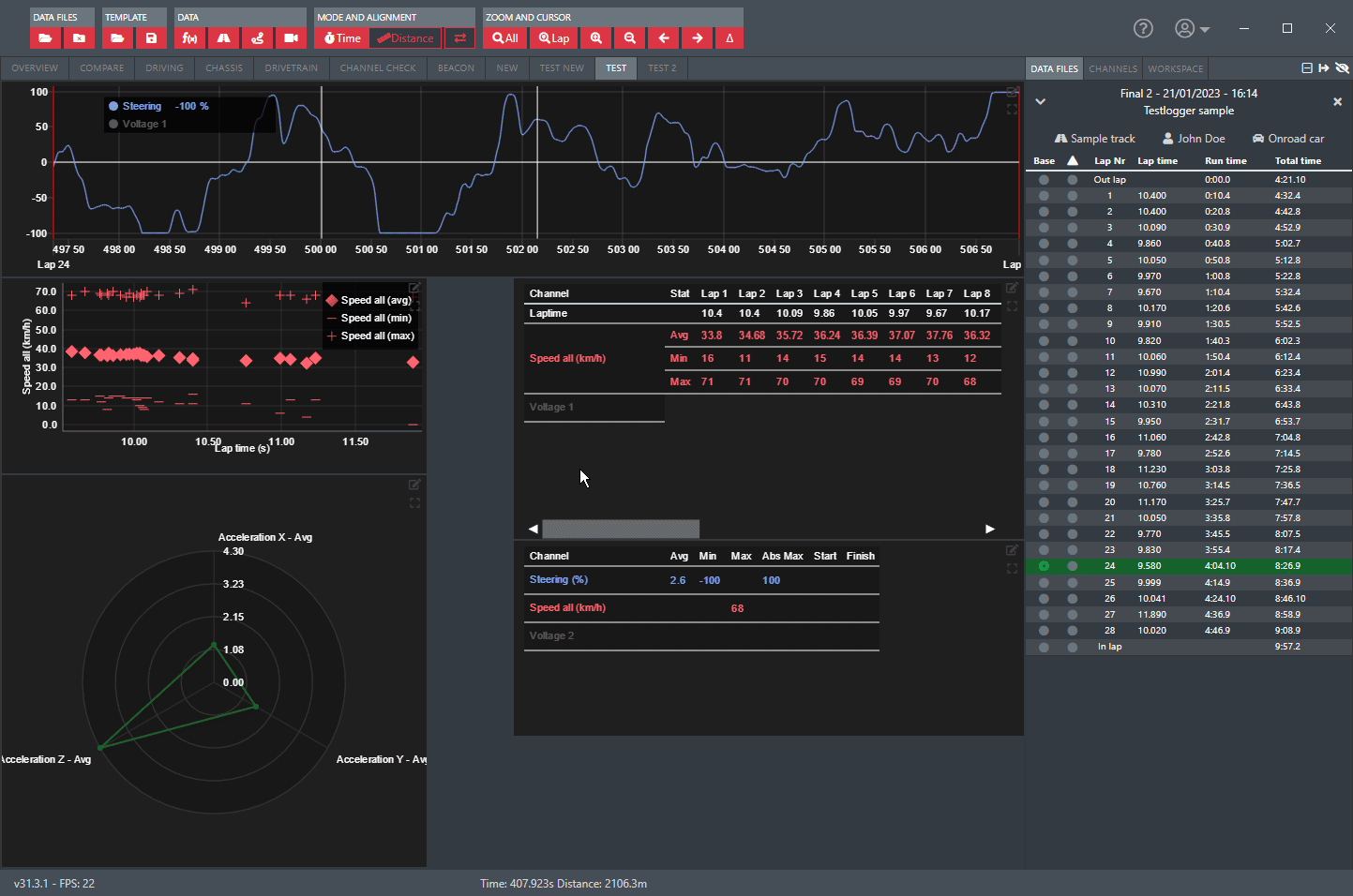Swap alignment with the arrows icon

(459, 38)
